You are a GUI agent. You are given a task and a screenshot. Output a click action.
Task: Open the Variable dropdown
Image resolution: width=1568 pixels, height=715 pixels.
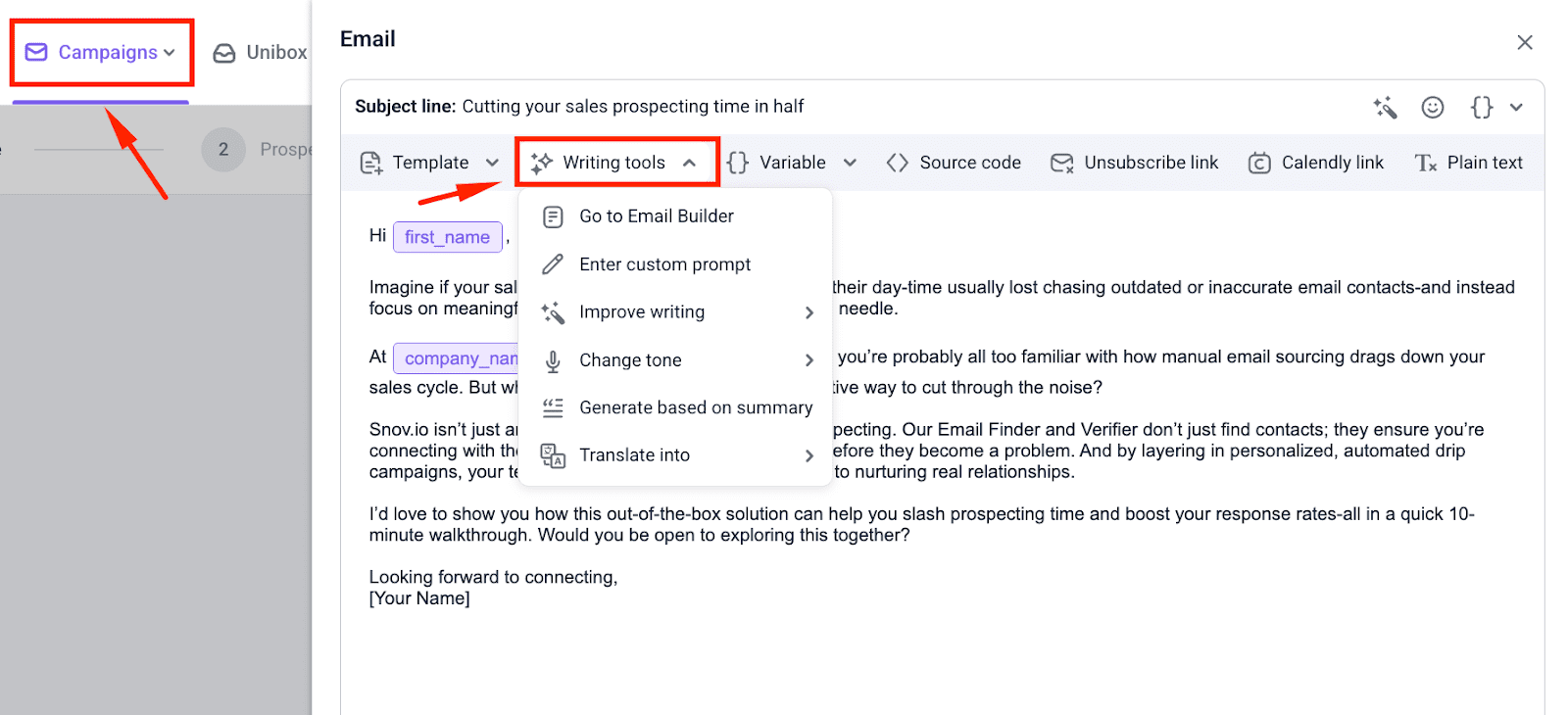(x=792, y=163)
